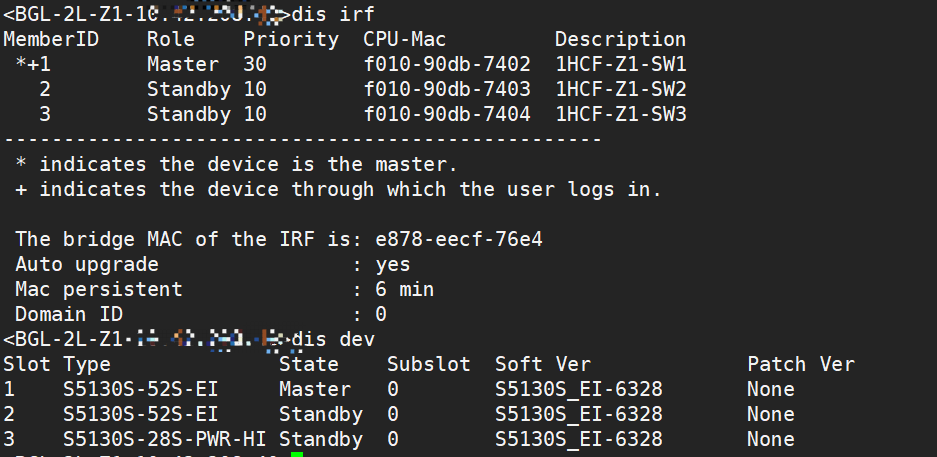Click the 'CPU-Mac' column header
This screenshot has width=937, height=457.
pyautogui.click(x=405, y=39)
